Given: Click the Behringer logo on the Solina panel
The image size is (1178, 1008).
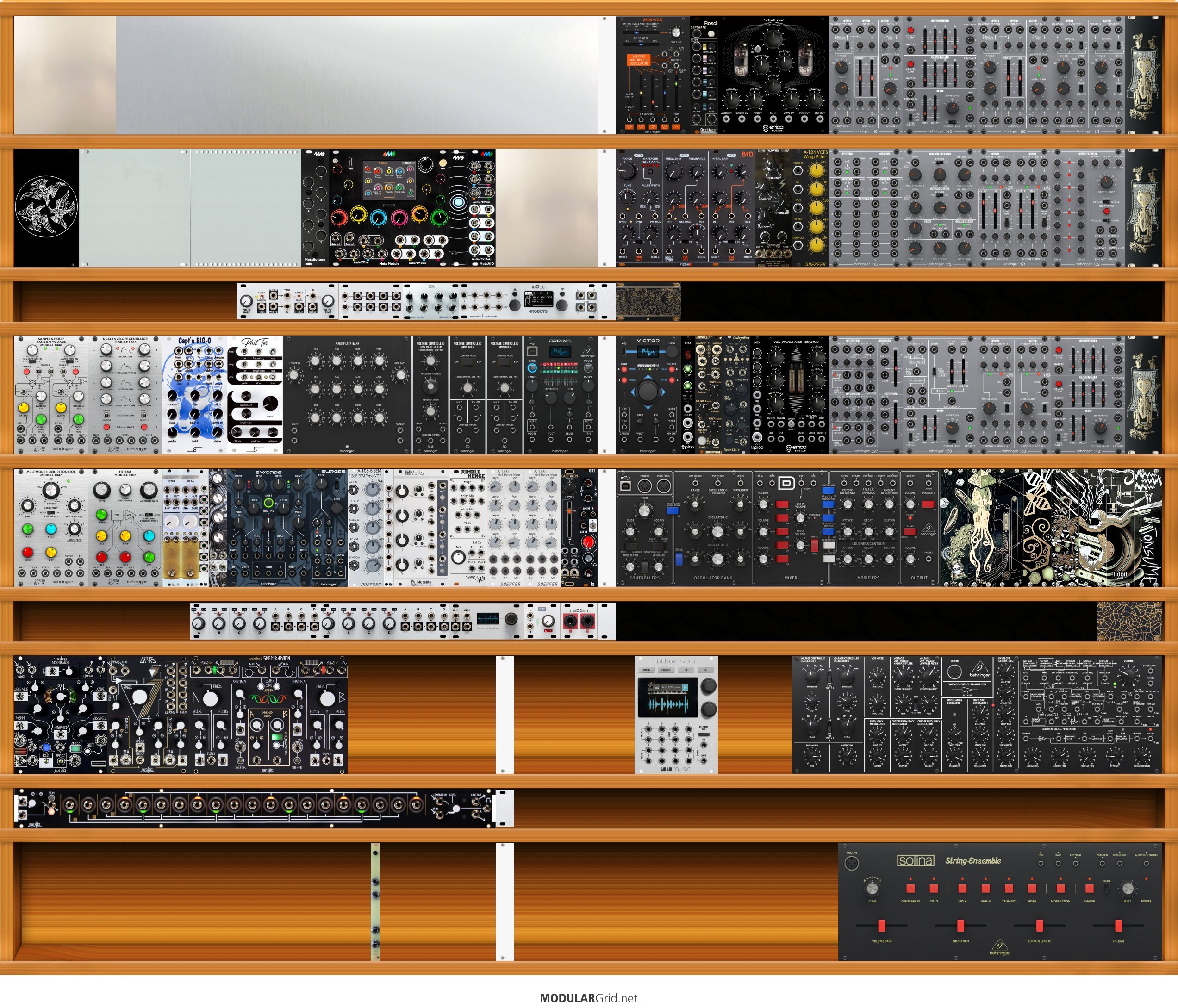Looking at the screenshot, I should [999, 948].
